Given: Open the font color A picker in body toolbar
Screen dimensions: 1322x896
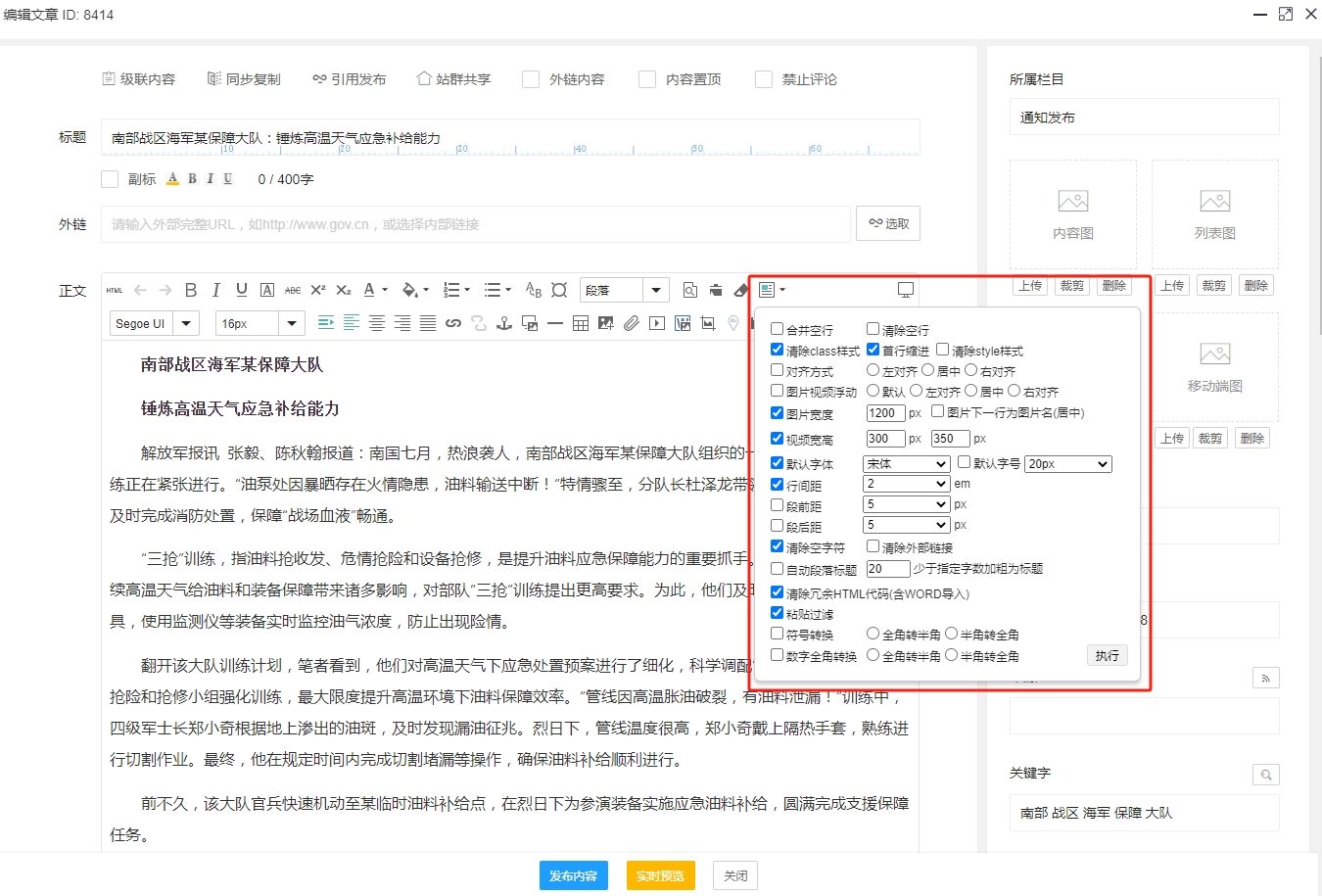Looking at the screenshot, I should pyautogui.click(x=370, y=290).
